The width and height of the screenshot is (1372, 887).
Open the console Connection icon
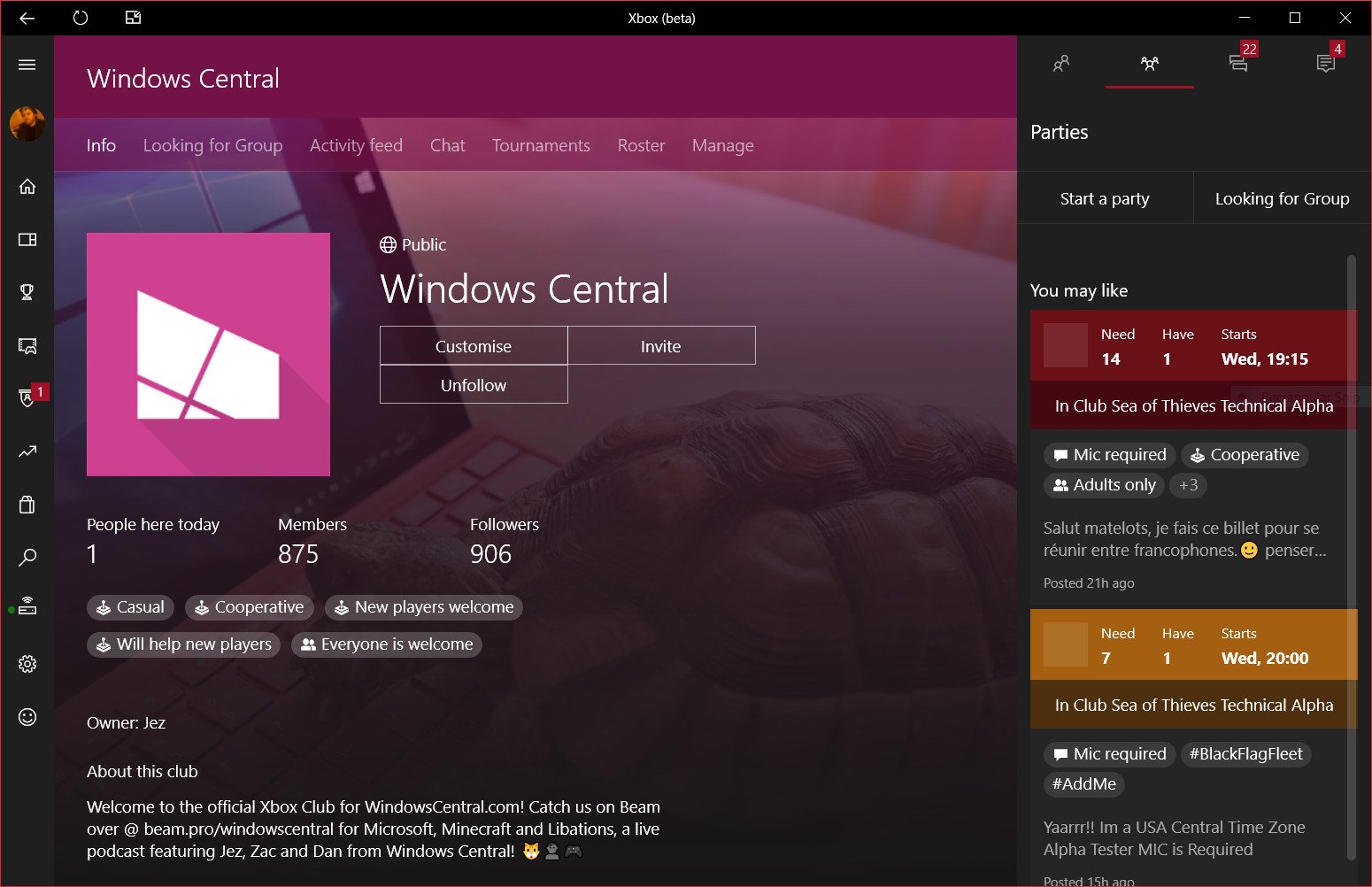27,608
